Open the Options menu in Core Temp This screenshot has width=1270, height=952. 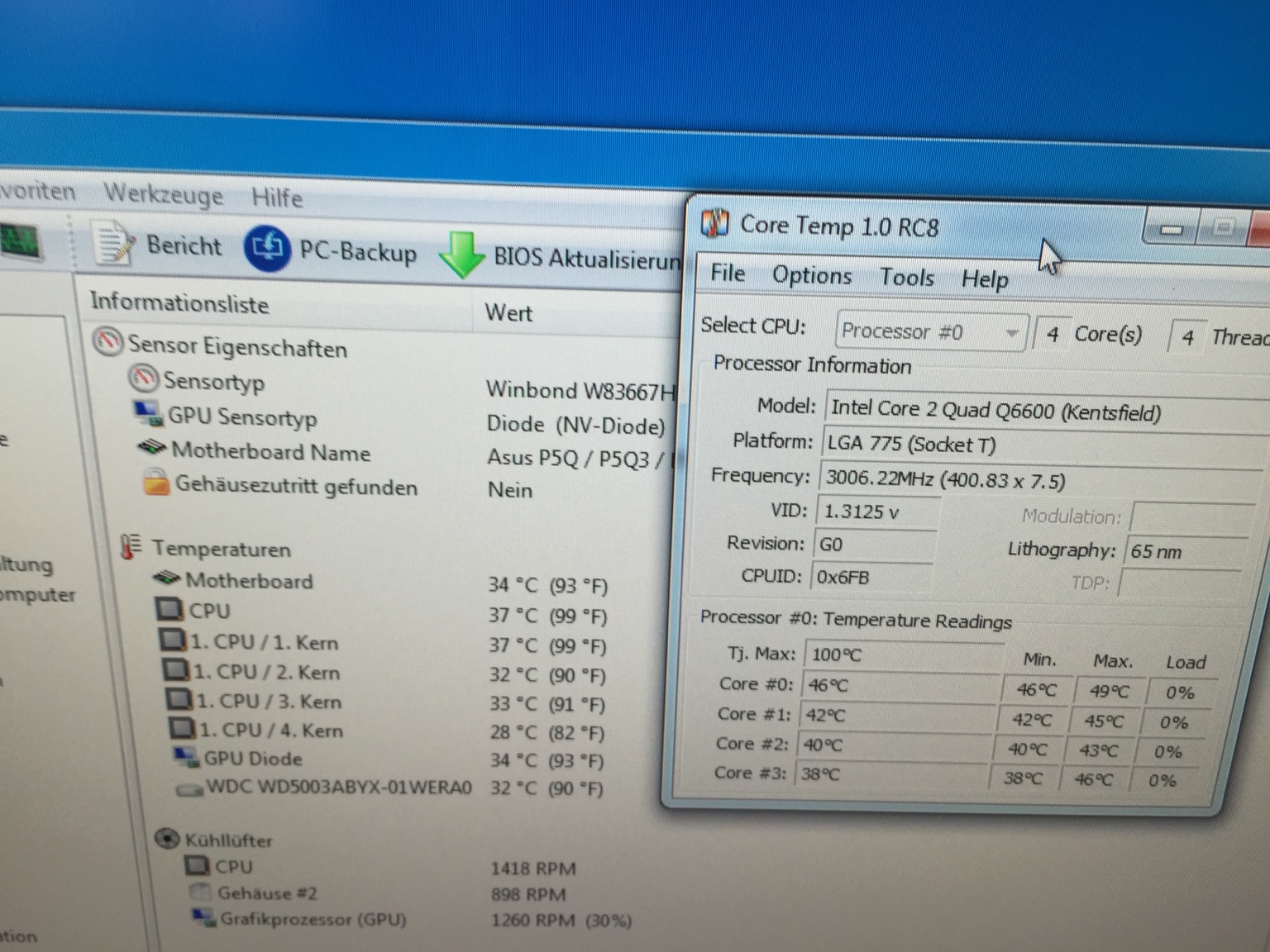tap(812, 275)
